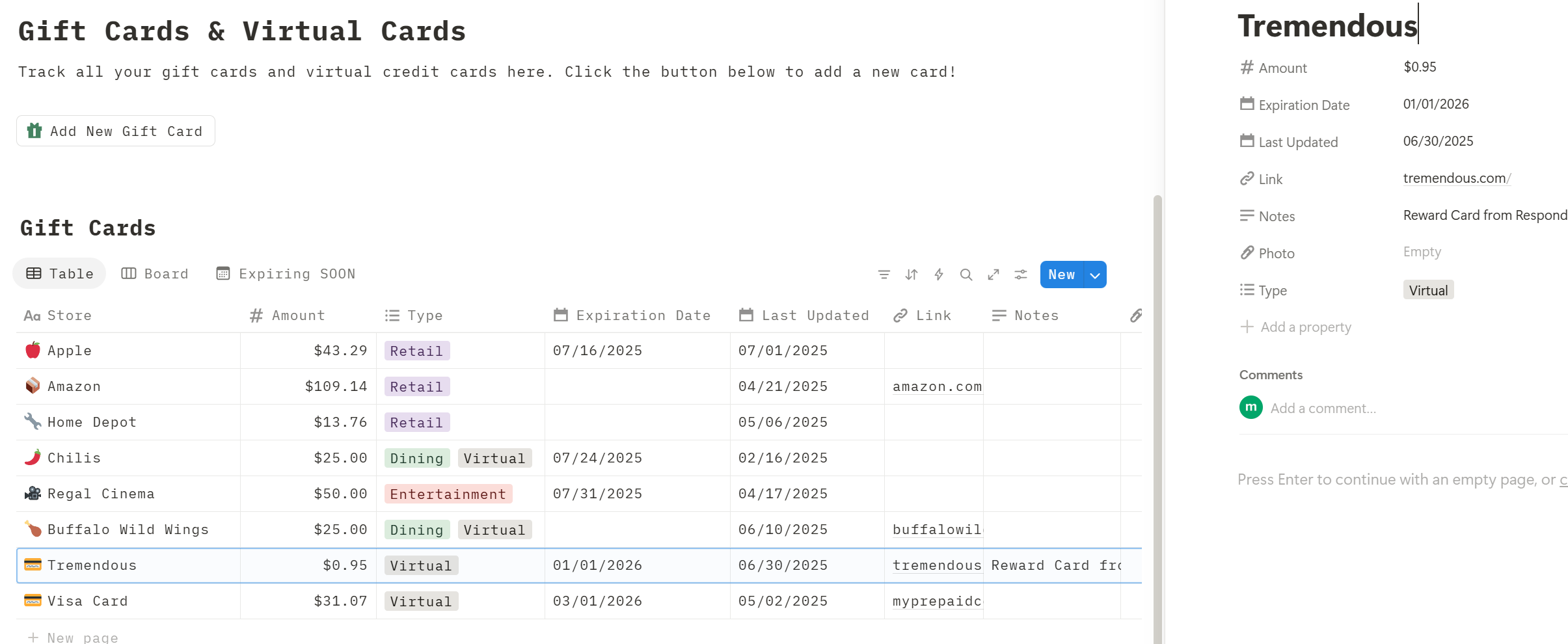1568x644 pixels.
Task: Open the Buffalo Wild Wings drumstick icon
Action: click(x=33, y=530)
